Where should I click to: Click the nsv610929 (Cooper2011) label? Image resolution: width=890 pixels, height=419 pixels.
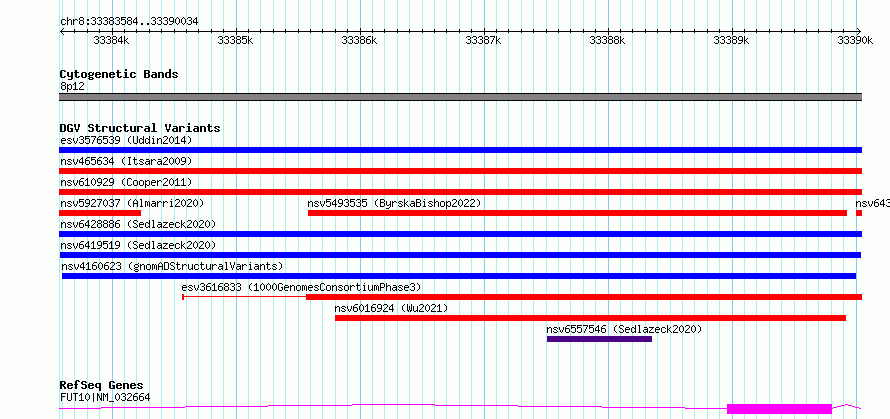tap(126, 182)
